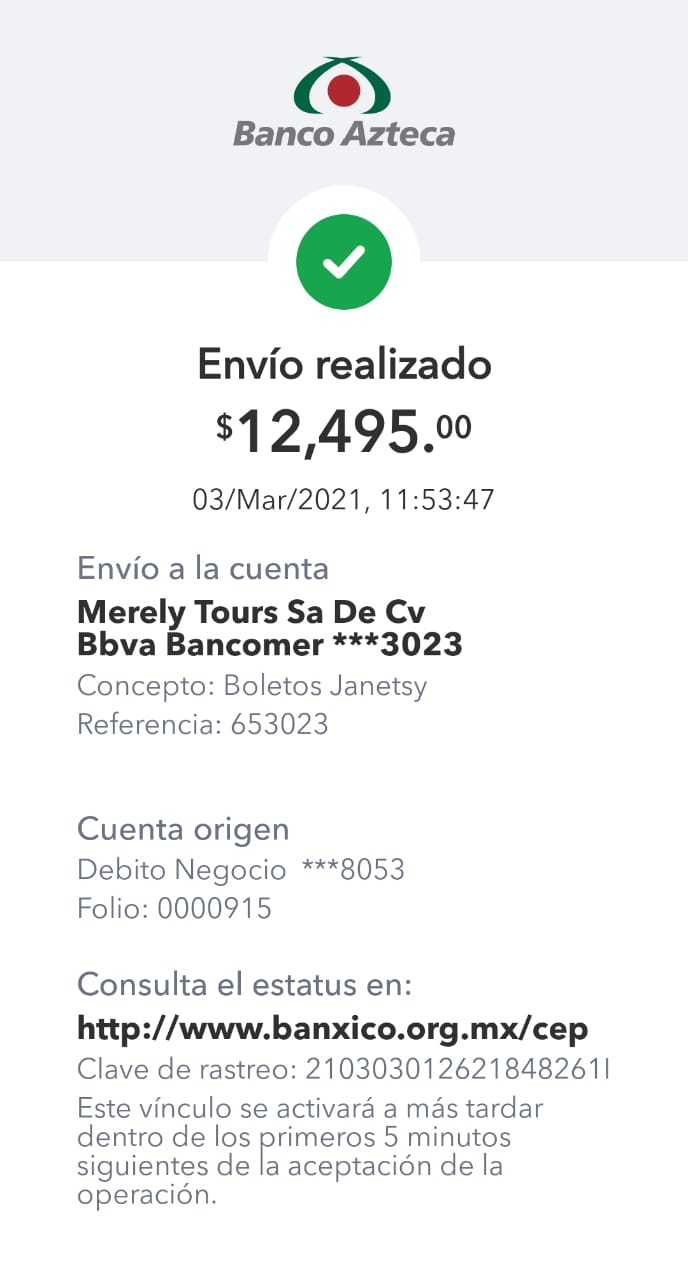Select the Envío realizado heading
This screenshot has width=688, height=1280.
point(344,364)
